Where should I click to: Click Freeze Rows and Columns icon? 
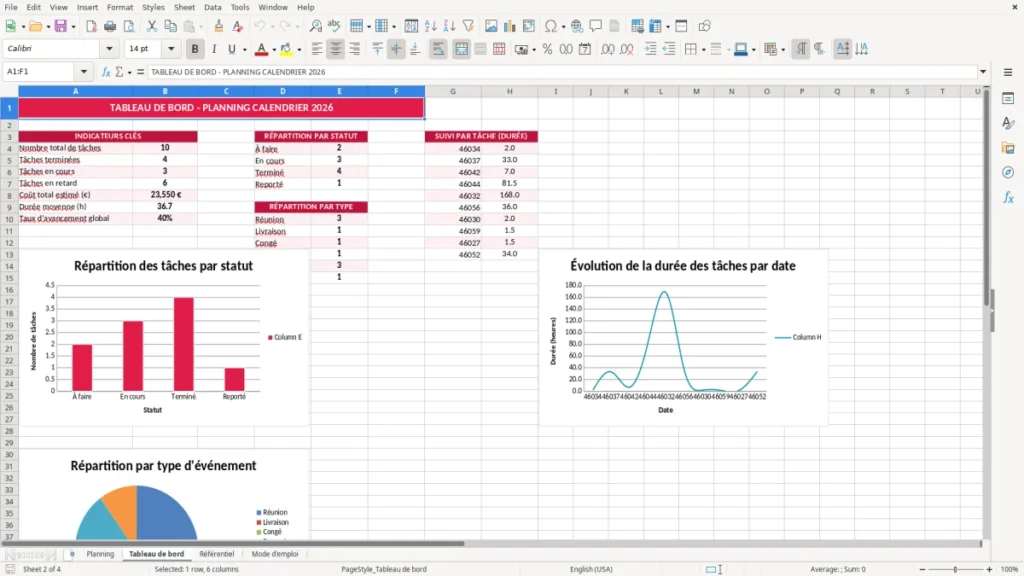tap(655, 26)
